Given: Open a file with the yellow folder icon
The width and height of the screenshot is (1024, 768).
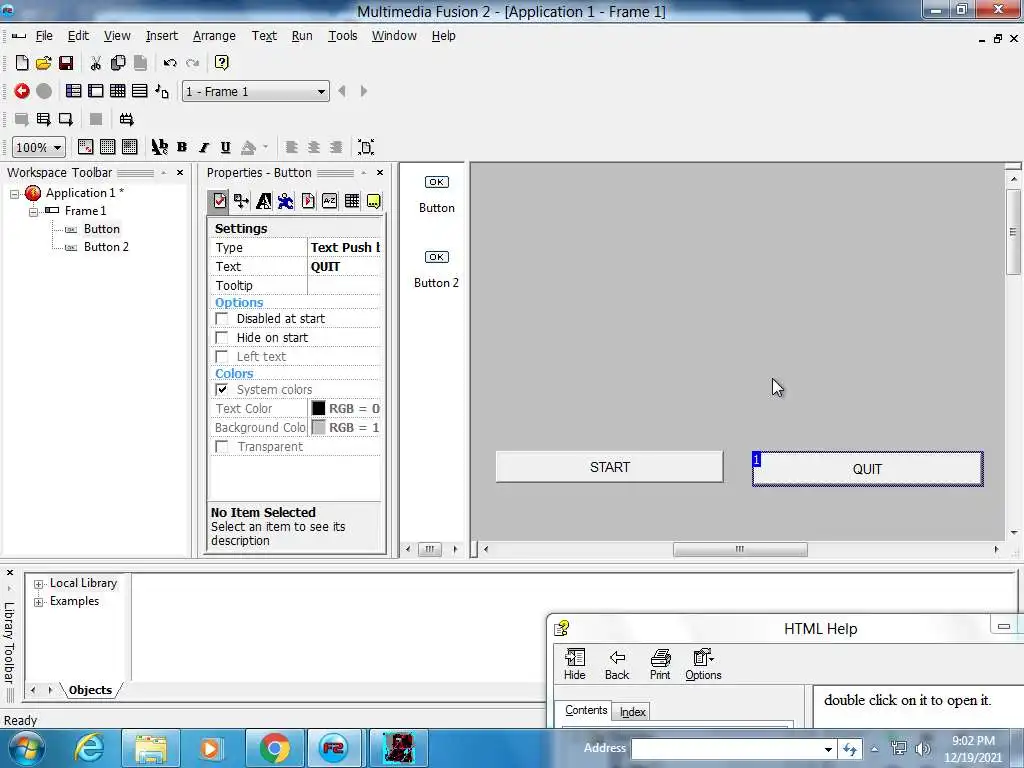Looking at the screenshot, I should coord(44,63).
